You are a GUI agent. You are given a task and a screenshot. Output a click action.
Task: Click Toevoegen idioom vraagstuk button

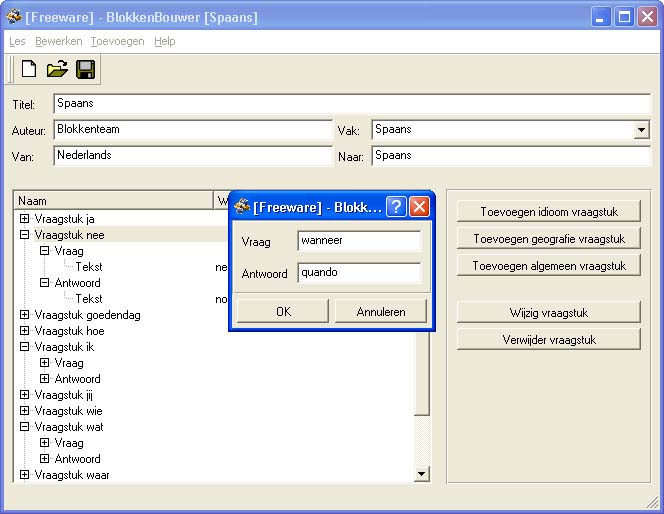(x=548, y=212)
